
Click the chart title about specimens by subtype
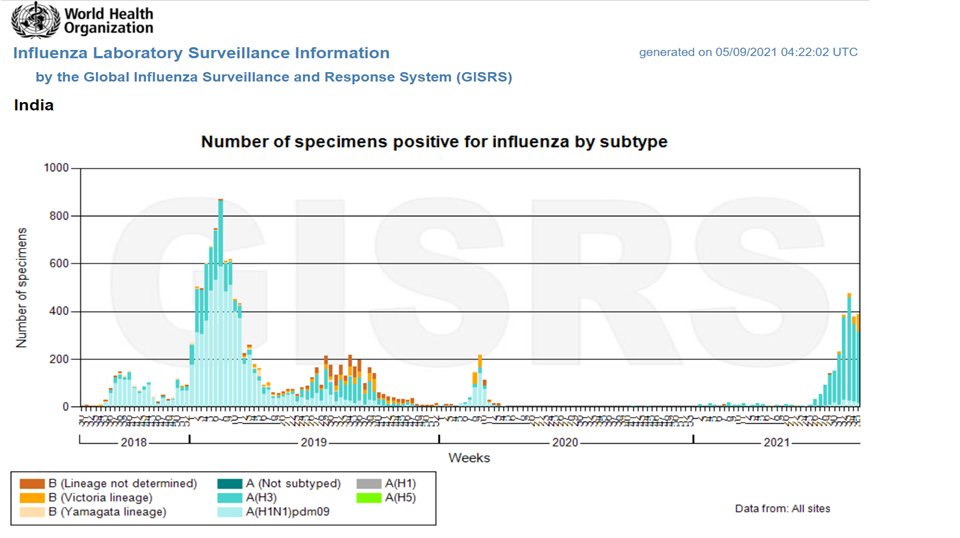[x=434, y=142]
